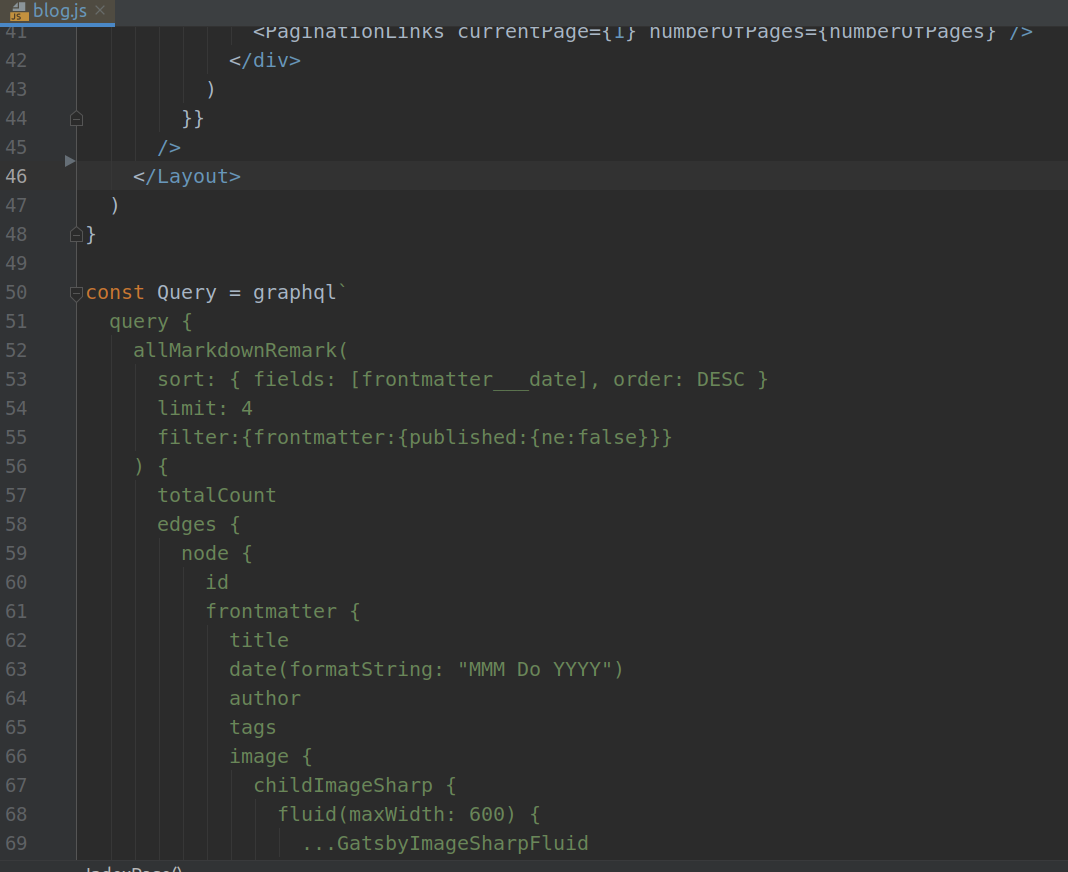The image size is (1068, 872).
Task: Click childImageSharp { on line 67
Action: pyautogui.click(x=355, y=785)
